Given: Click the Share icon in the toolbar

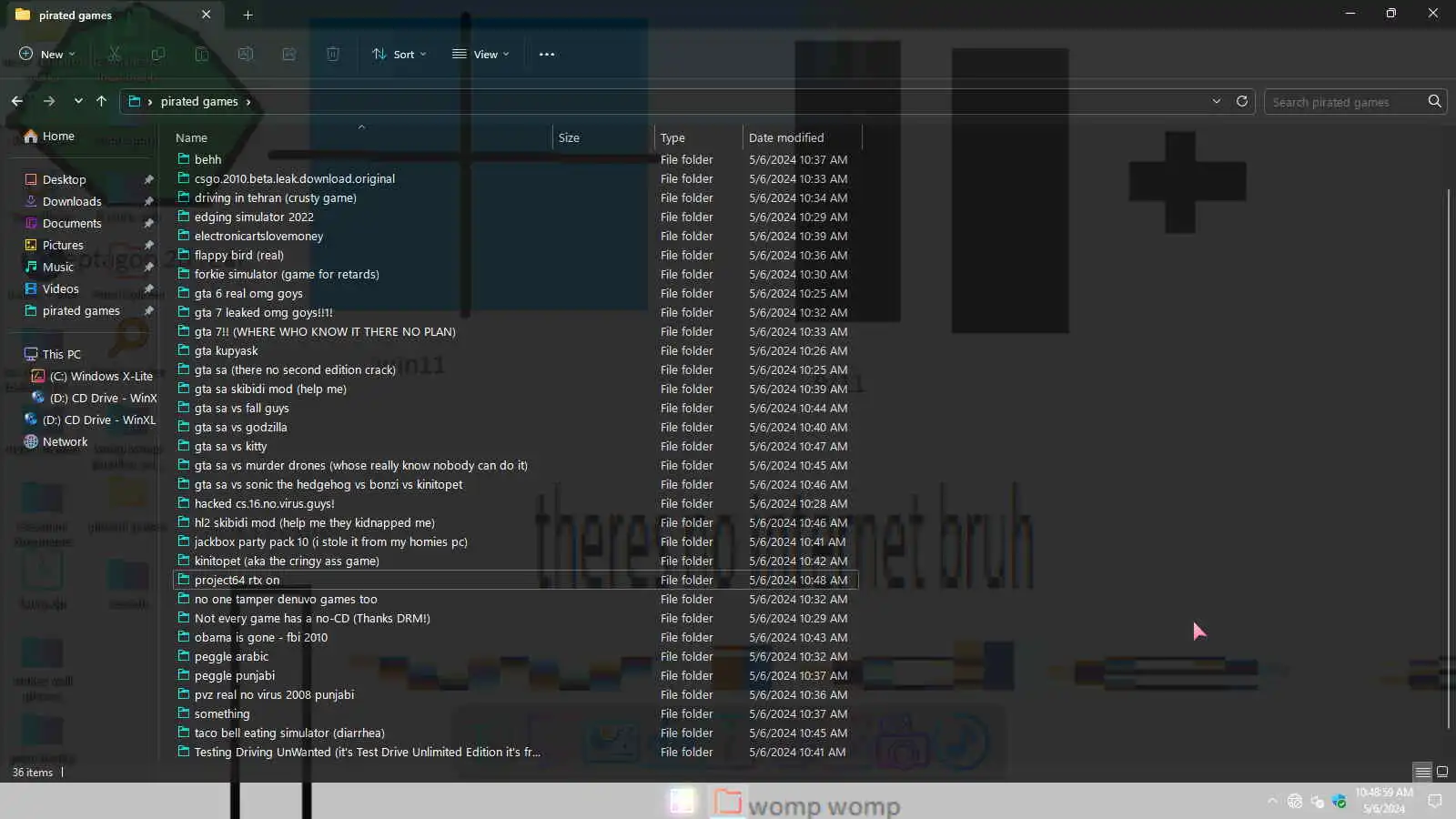Looking at the screenshot, I should (289, 55).
